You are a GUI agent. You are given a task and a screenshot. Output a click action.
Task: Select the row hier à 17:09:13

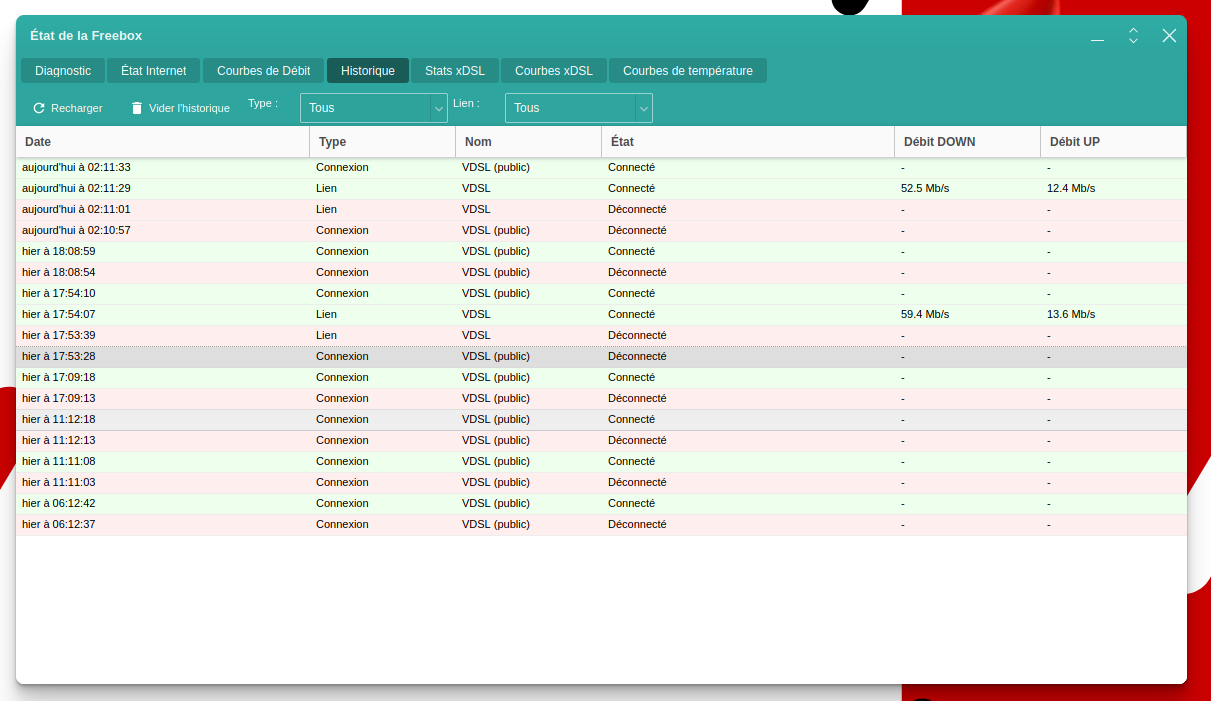(601, 398)
